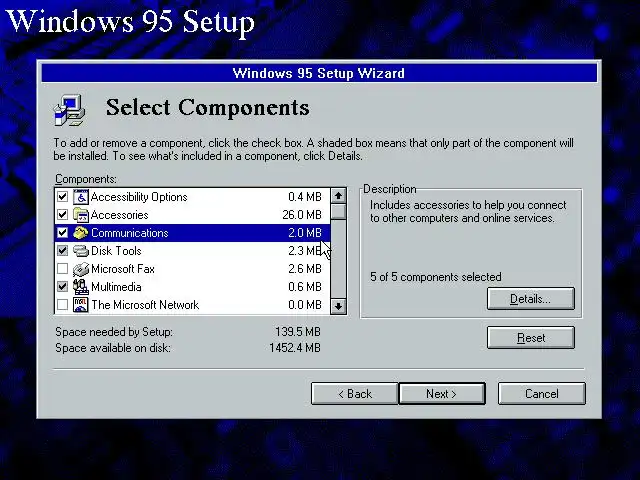Click the 139.5 MB space needed value
The image size is (640, 480).
(x=298, y=332)
